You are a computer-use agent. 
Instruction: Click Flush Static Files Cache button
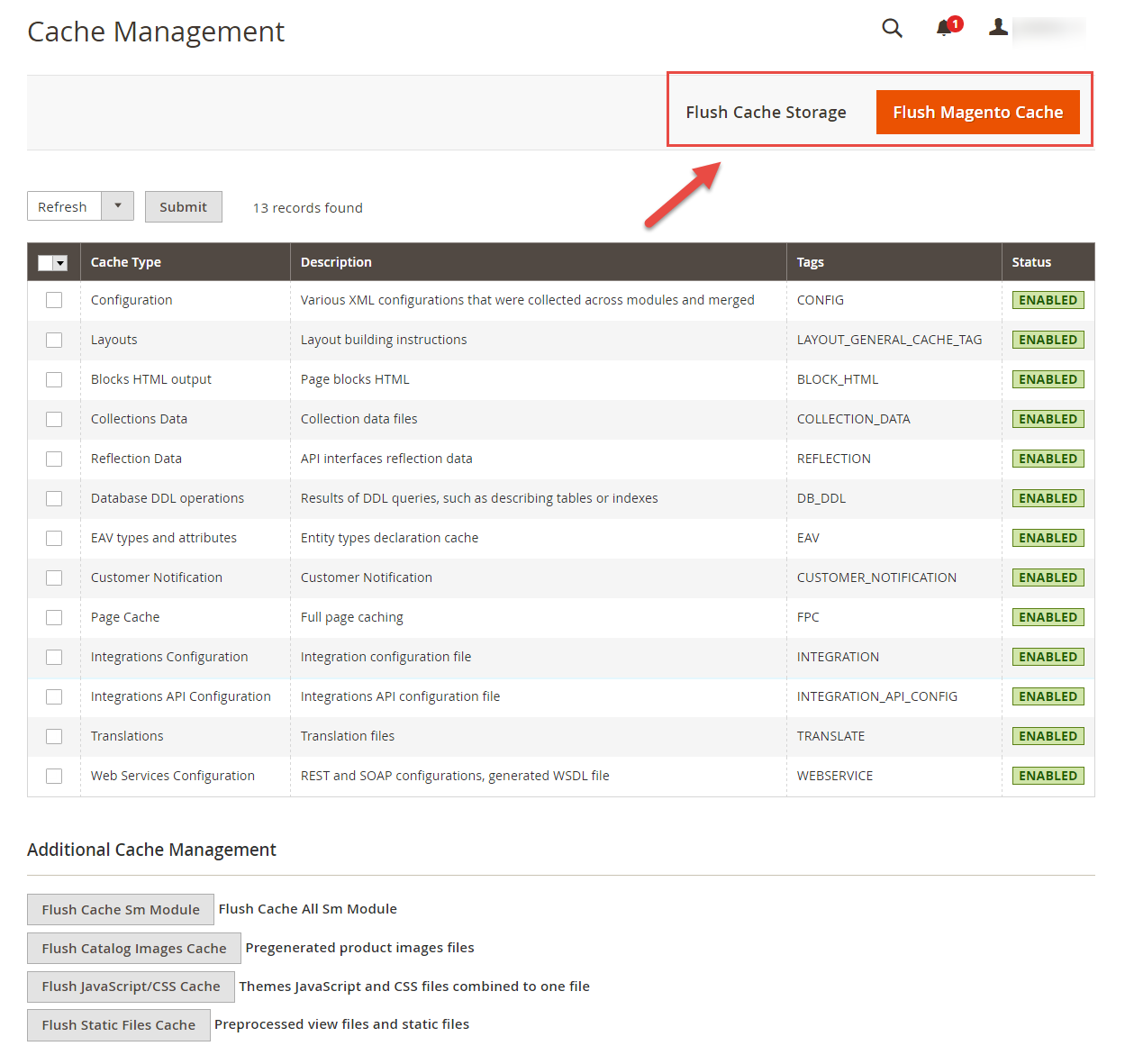pyautogui.click(x=119, y=1025)
